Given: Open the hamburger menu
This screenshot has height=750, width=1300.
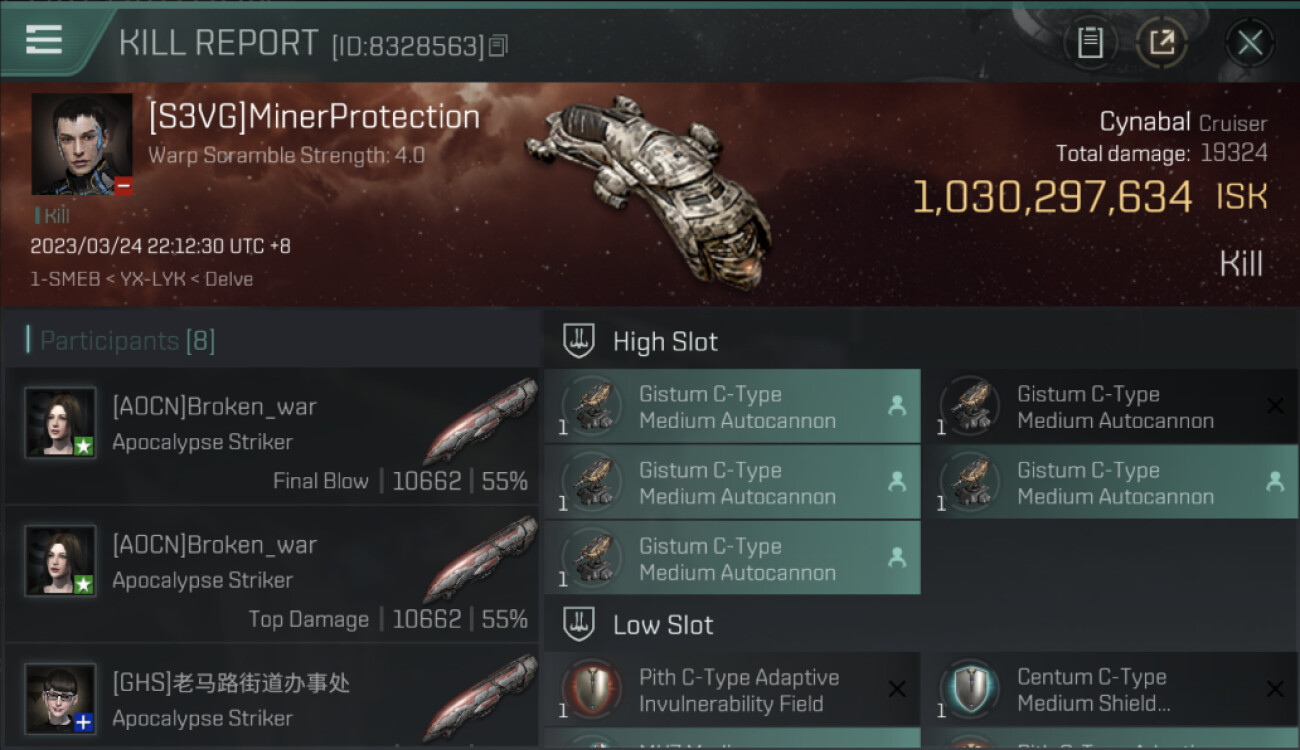Looking at the screenshot, I should 44,40.
